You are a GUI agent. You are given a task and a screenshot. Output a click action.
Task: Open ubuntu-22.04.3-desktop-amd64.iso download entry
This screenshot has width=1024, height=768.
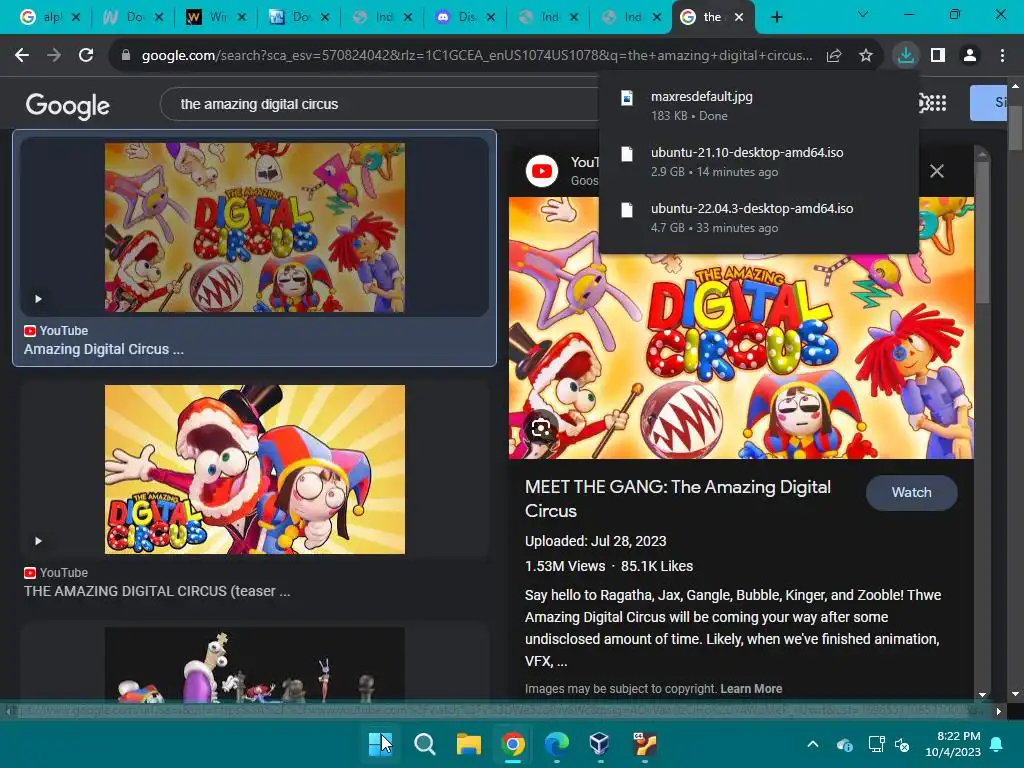(758, 218)
